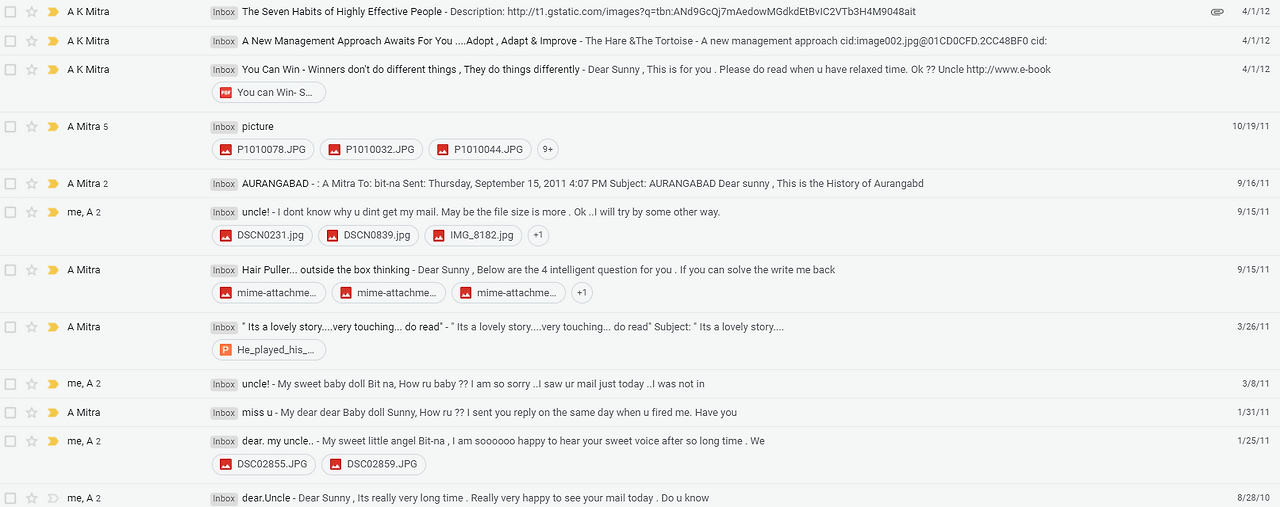The width and height of the screenshot is (1280, 507).
Task: Star the 'You Can Win' email
Action: 31,70
